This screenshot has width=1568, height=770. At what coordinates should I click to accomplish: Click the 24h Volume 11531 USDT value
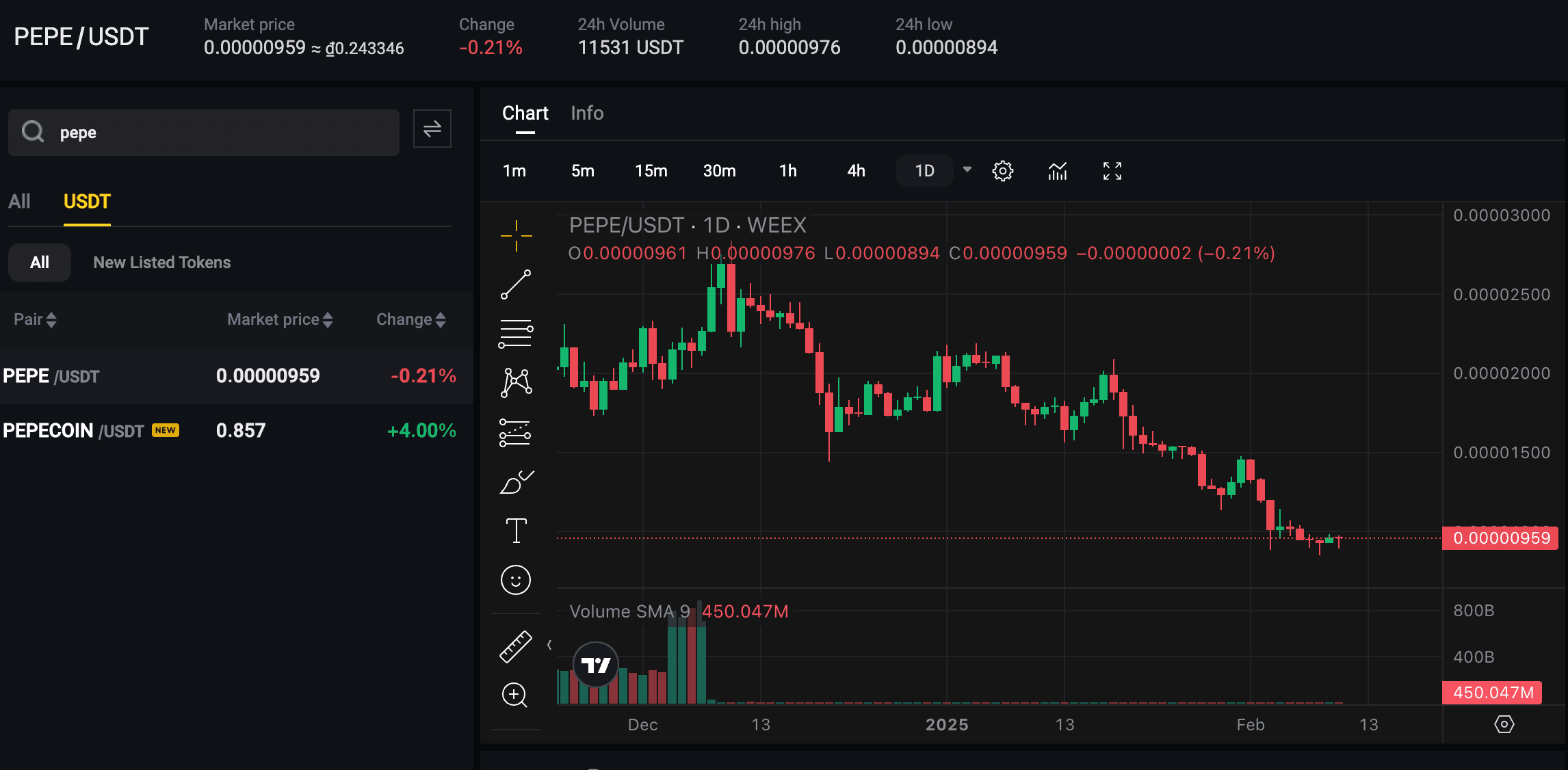tap(631, 47)
